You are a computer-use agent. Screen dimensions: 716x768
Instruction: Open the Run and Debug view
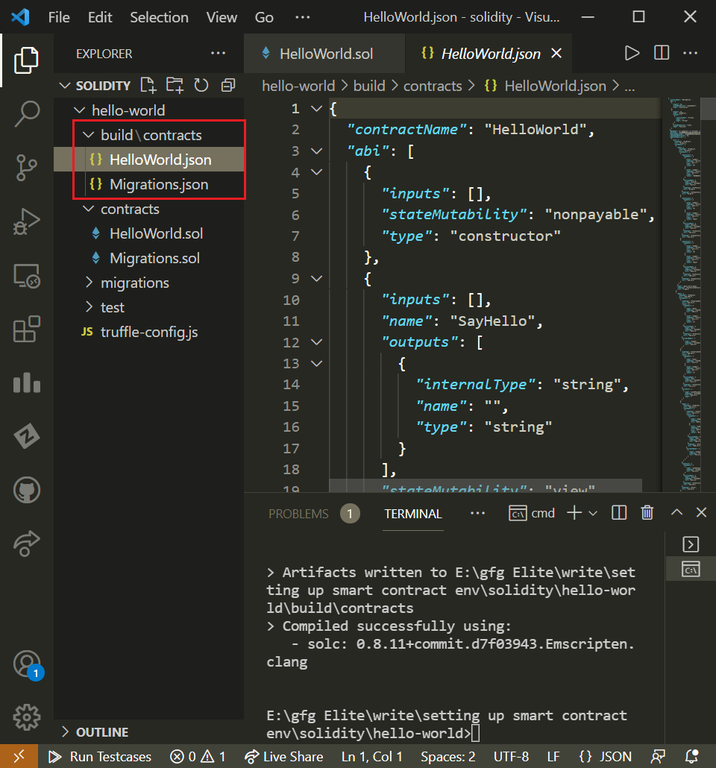point(27,221)
